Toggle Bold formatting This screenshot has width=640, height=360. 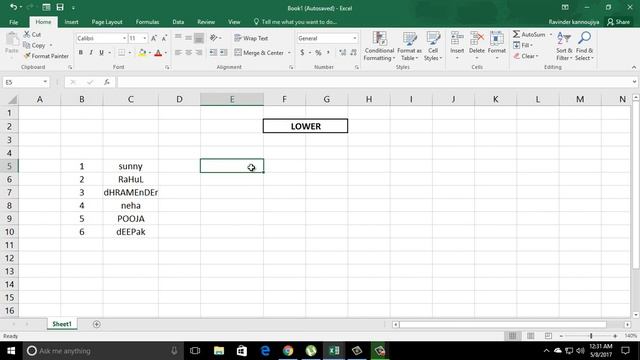point(81,53)
